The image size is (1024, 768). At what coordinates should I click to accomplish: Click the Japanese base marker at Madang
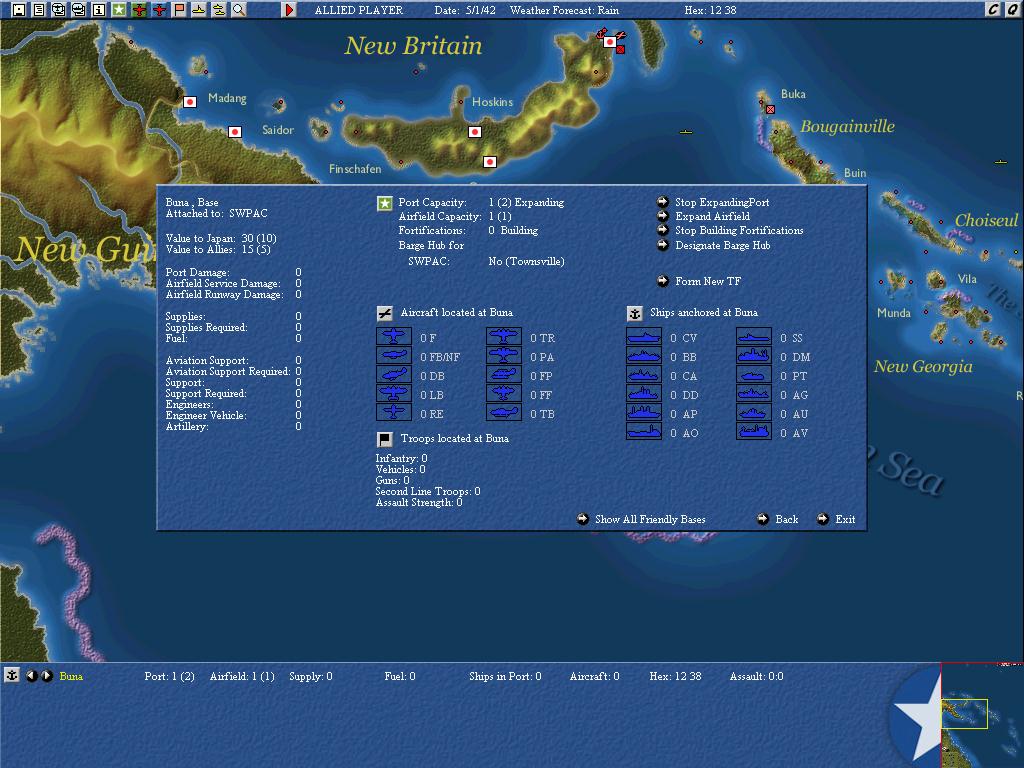pos(189,102)
